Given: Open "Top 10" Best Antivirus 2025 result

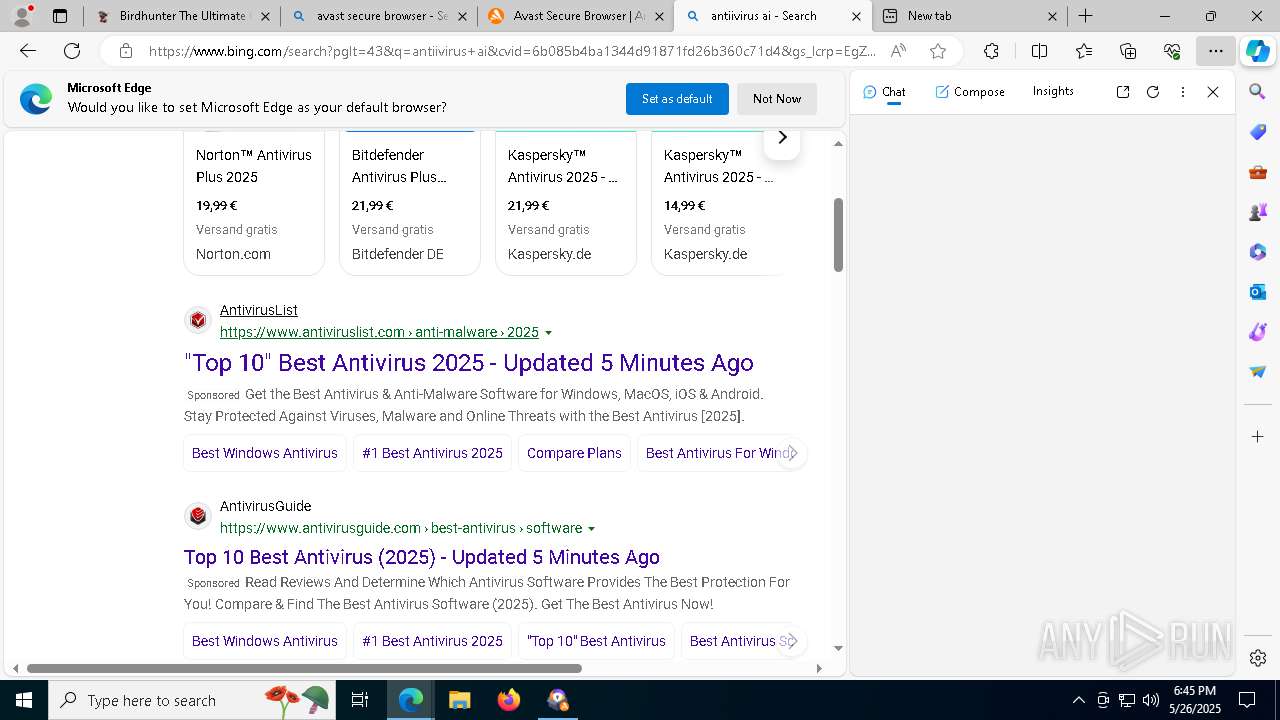Looking at the screenshot, I should pos(469,363).
